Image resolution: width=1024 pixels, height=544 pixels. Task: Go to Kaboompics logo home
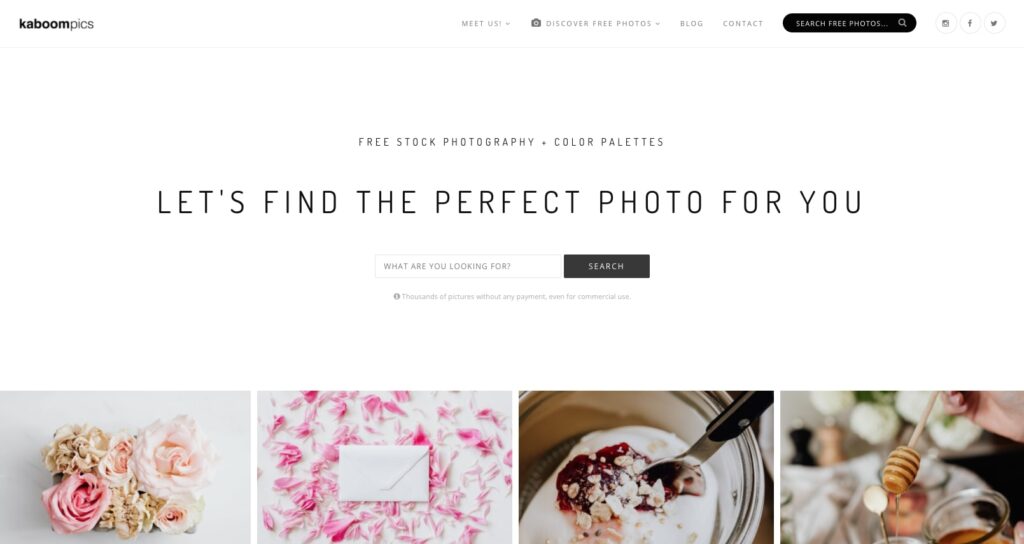click(56, 24)
